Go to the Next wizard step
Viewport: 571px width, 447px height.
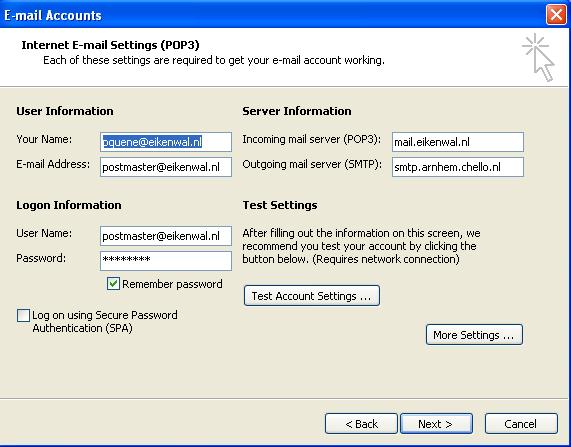pyautogui.click(x=436, y=424)
